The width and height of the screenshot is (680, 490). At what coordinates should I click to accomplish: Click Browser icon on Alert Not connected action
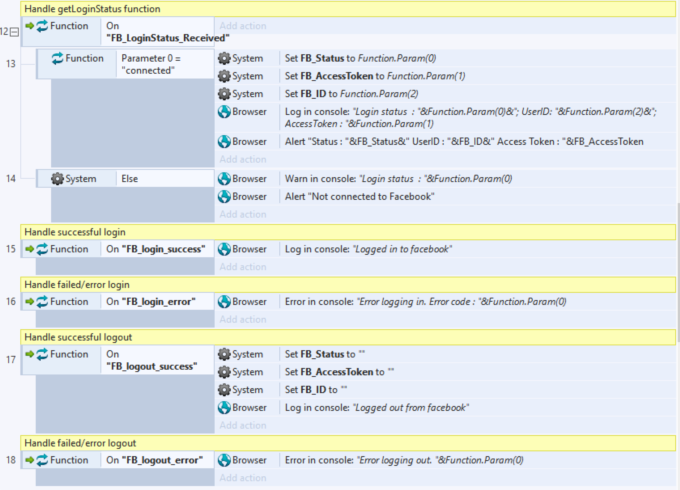tap(224, 197)
